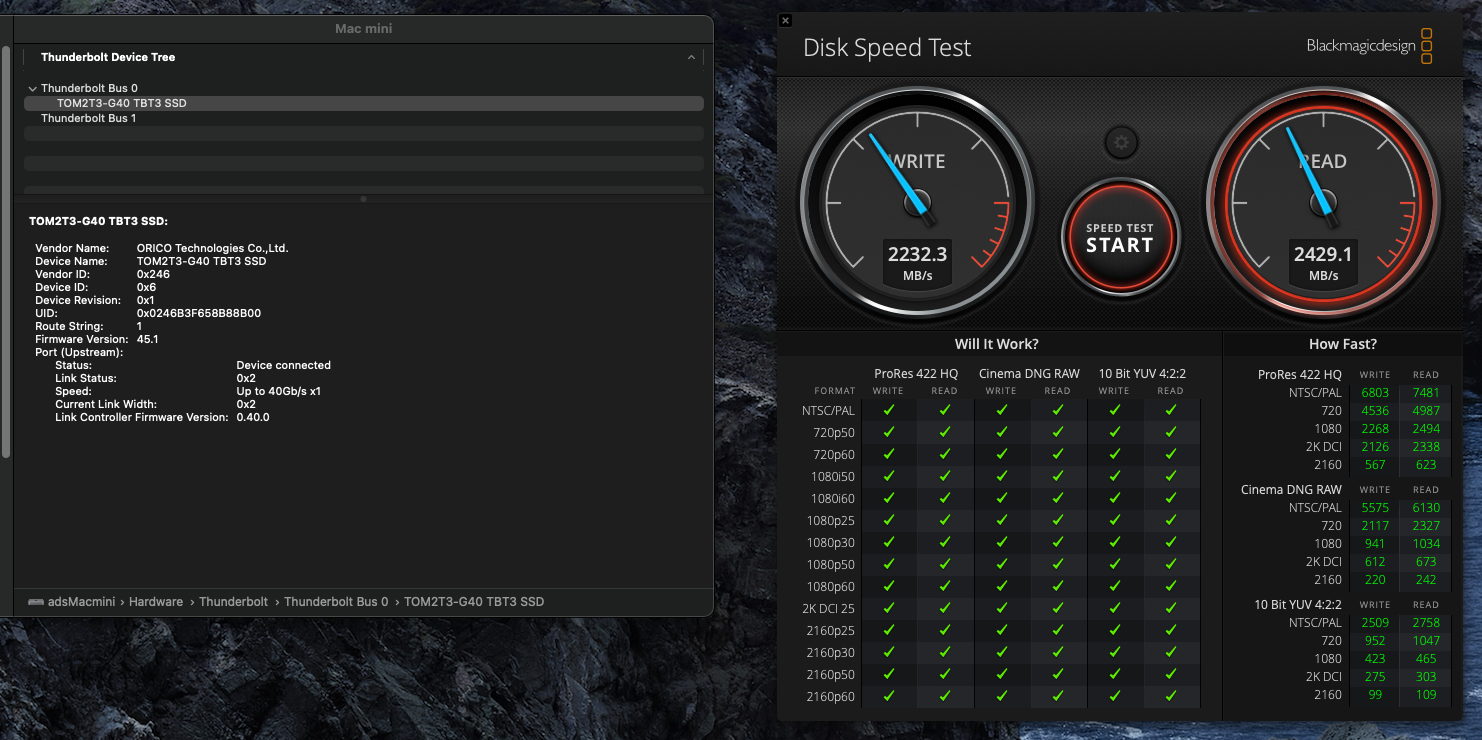Click 2K DCI 25 Cinema DNG write checkmark
Screen dimensions: 1482x740
pos(1001,608)
